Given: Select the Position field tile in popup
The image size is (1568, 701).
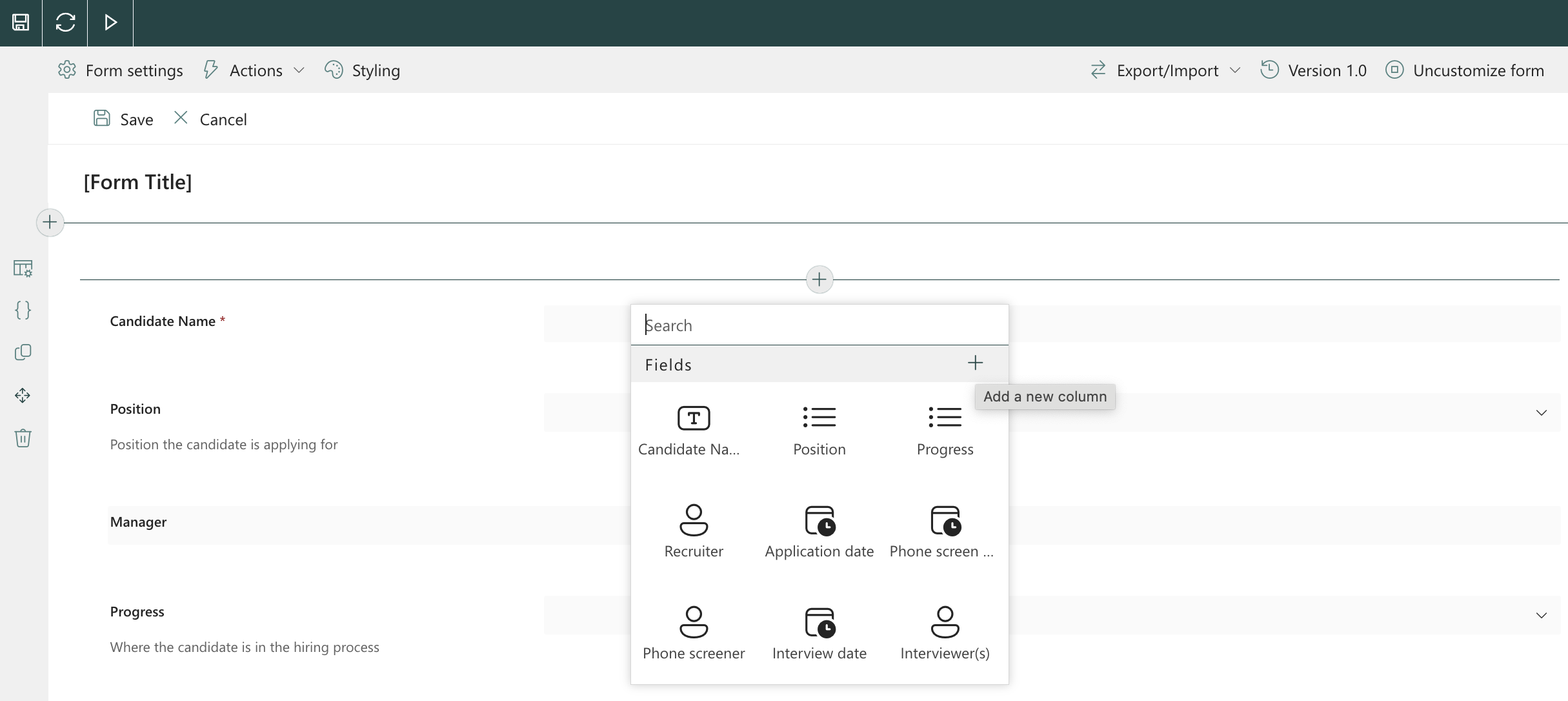Looking at the screenshot, I should pyautogui.click(x=819, y=431).
